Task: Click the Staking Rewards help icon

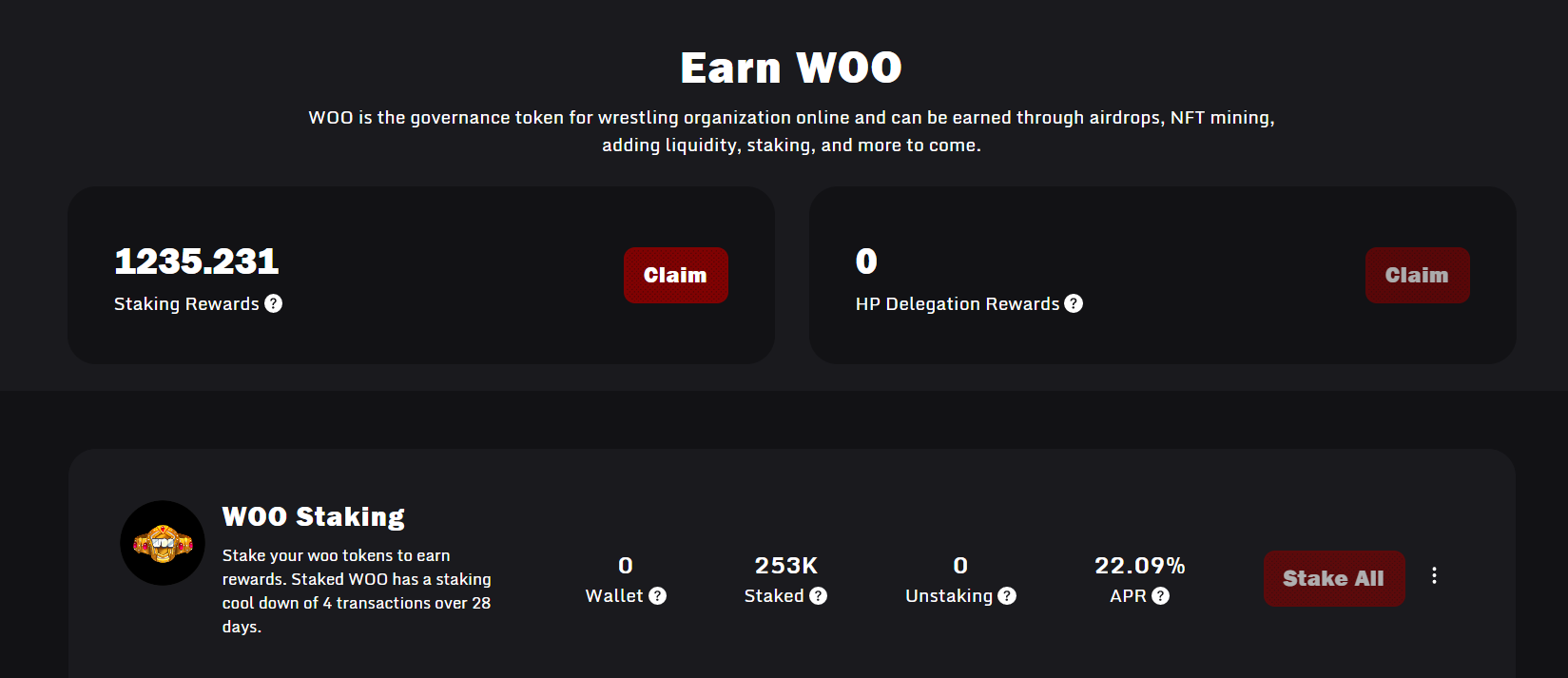Action: [x=274, y=303]
